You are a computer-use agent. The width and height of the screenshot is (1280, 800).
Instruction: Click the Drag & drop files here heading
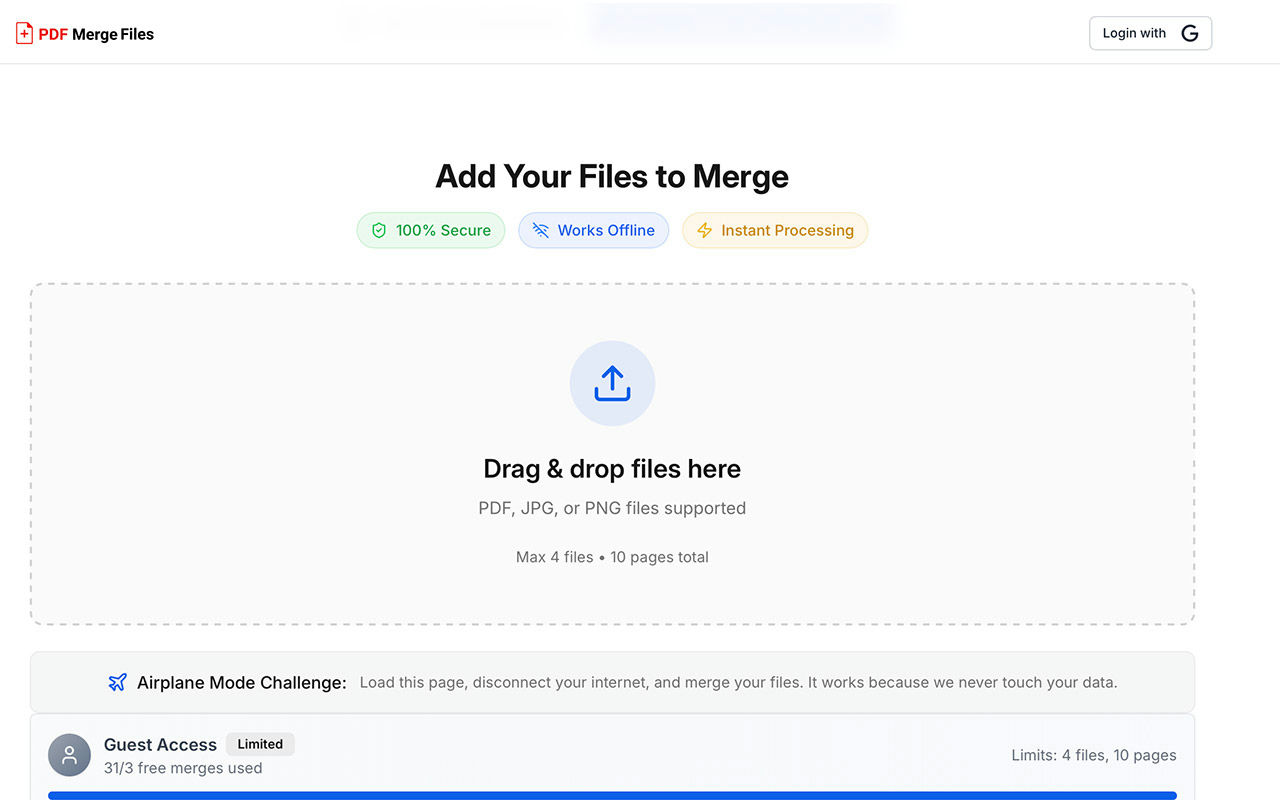pyautogui.click(x=612, y=468)
